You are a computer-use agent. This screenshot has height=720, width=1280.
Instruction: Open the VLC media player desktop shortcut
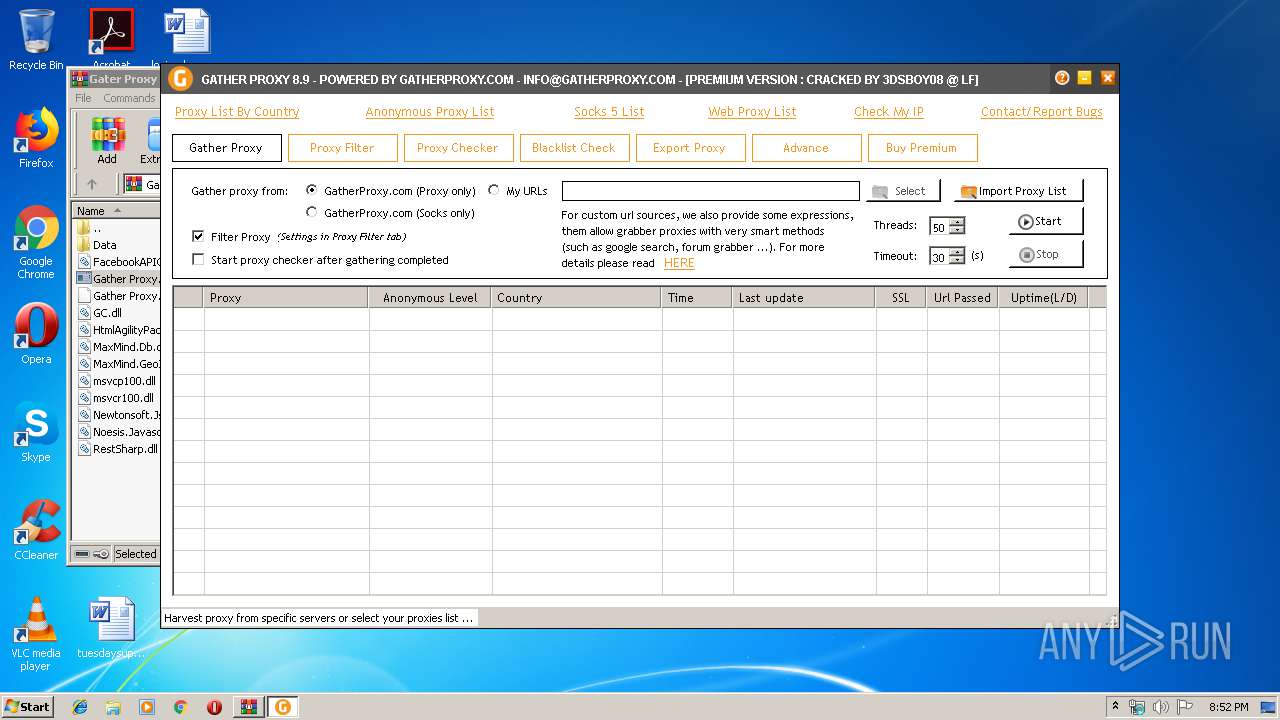[36, 634]
